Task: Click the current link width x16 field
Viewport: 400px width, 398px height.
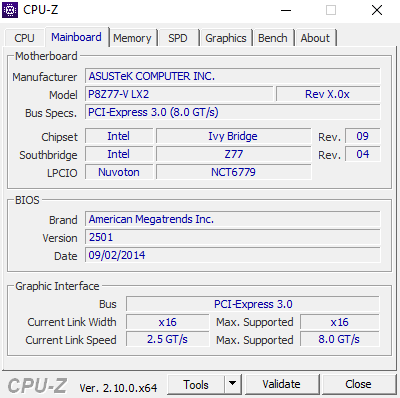Action: point(168,322)
